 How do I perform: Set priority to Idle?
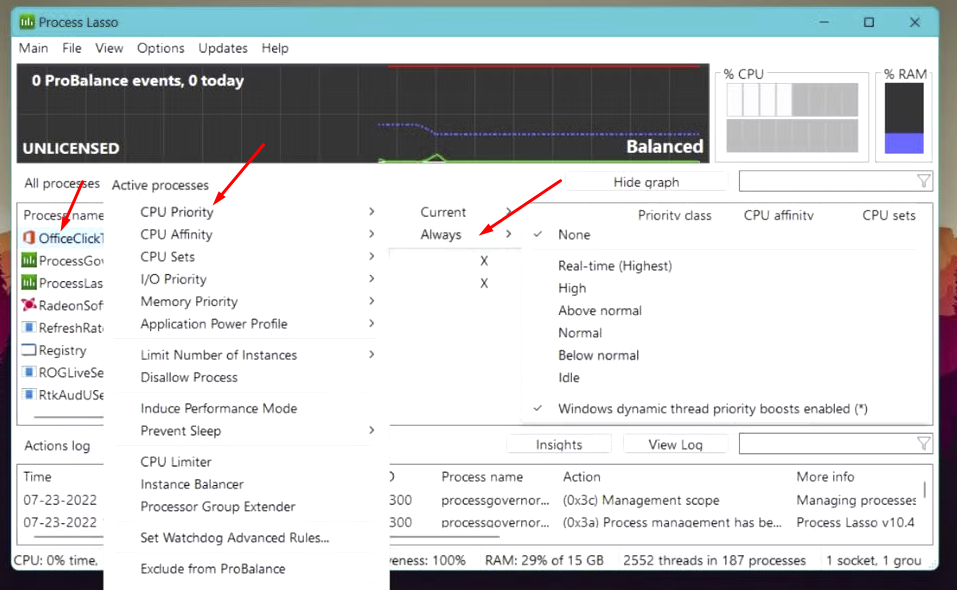[x=569, y=378]
